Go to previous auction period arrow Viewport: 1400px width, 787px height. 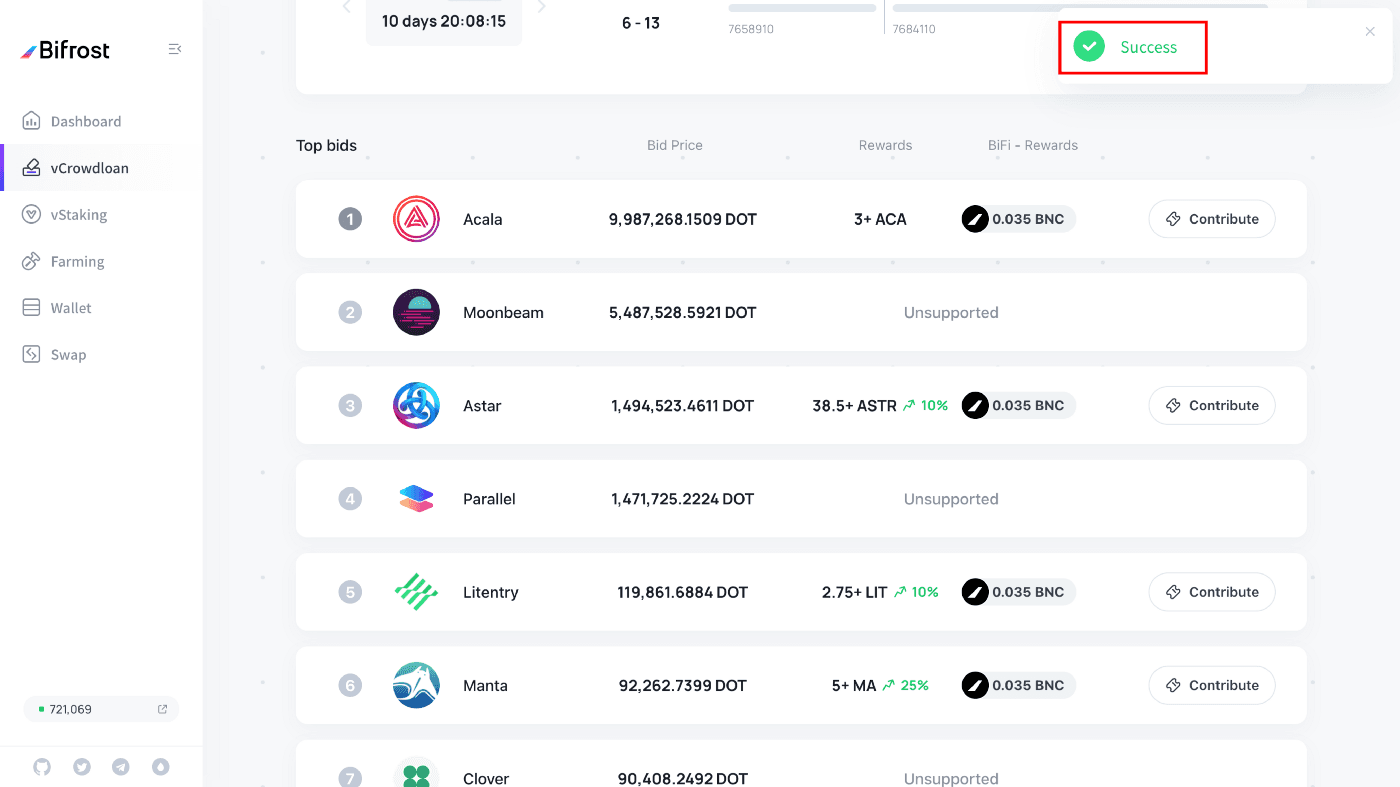click(x=347, y=8)
